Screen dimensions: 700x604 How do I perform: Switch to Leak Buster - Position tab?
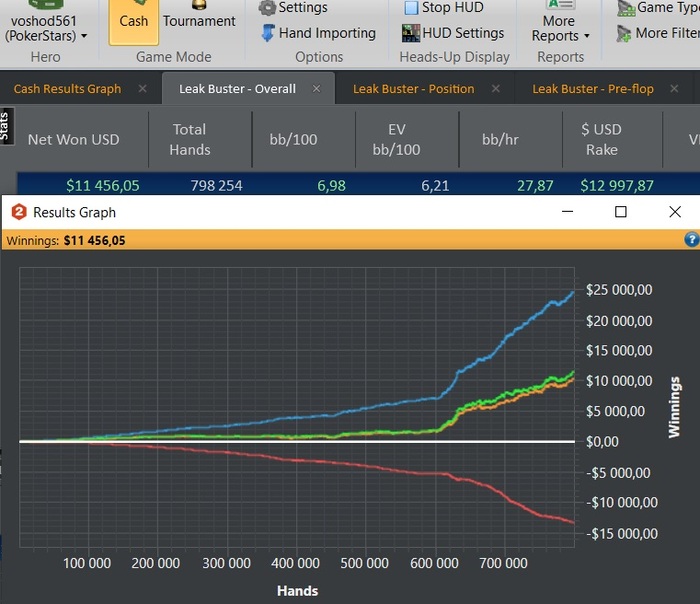tap(413, 89)
